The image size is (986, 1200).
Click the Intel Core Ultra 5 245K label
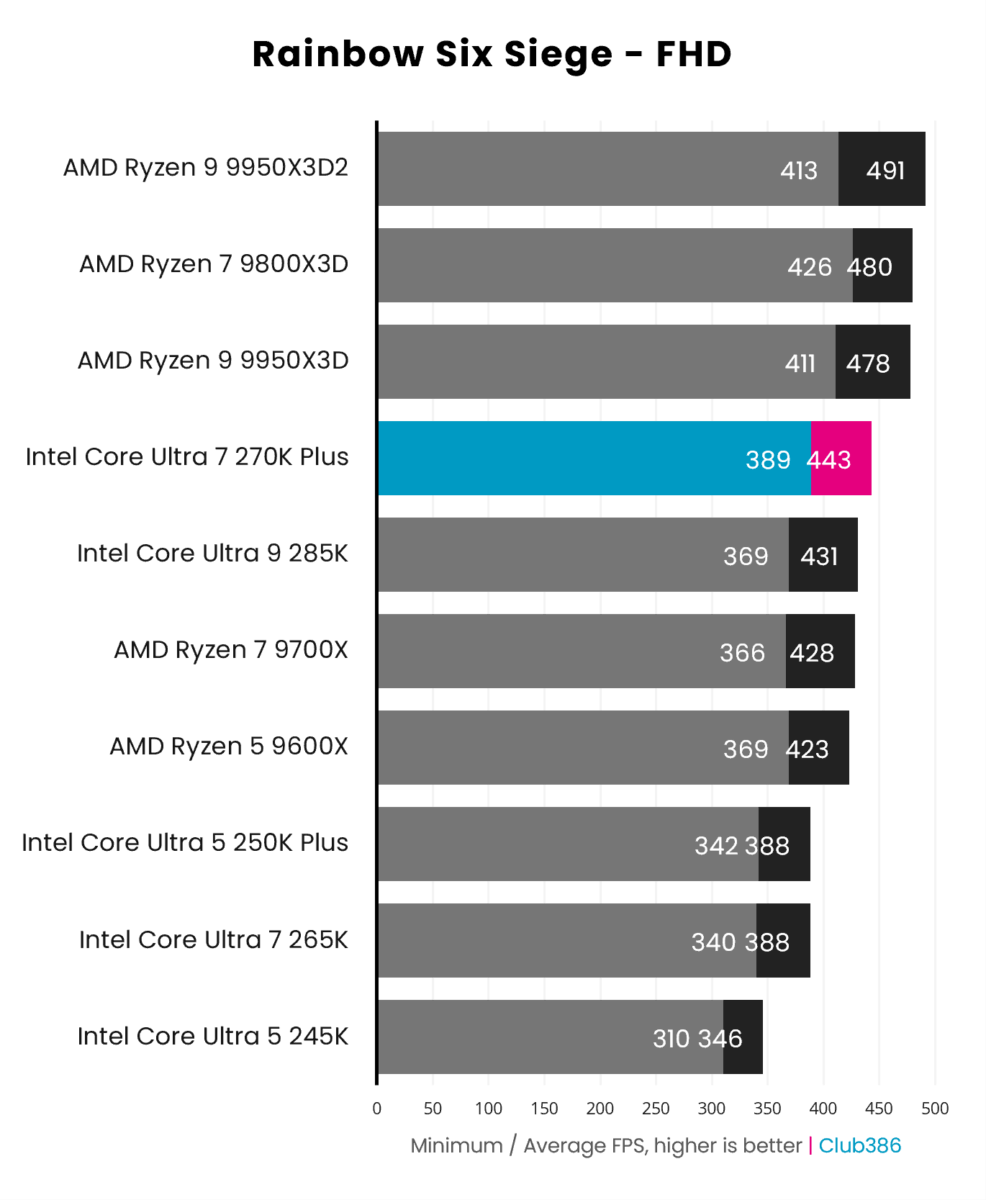(213, 1036)
